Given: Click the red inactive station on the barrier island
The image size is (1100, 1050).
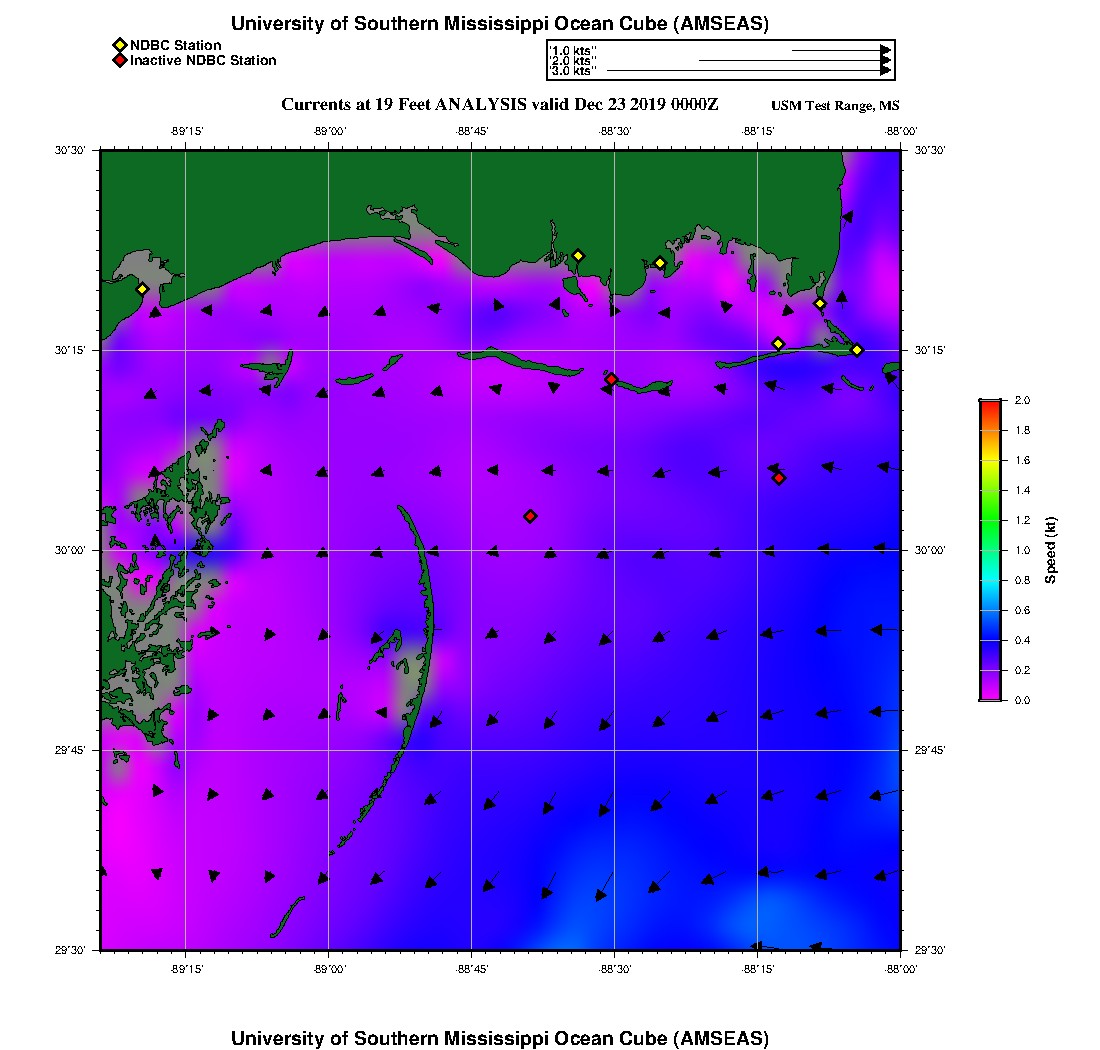Looking at the screenshot, I should point(611,379).
